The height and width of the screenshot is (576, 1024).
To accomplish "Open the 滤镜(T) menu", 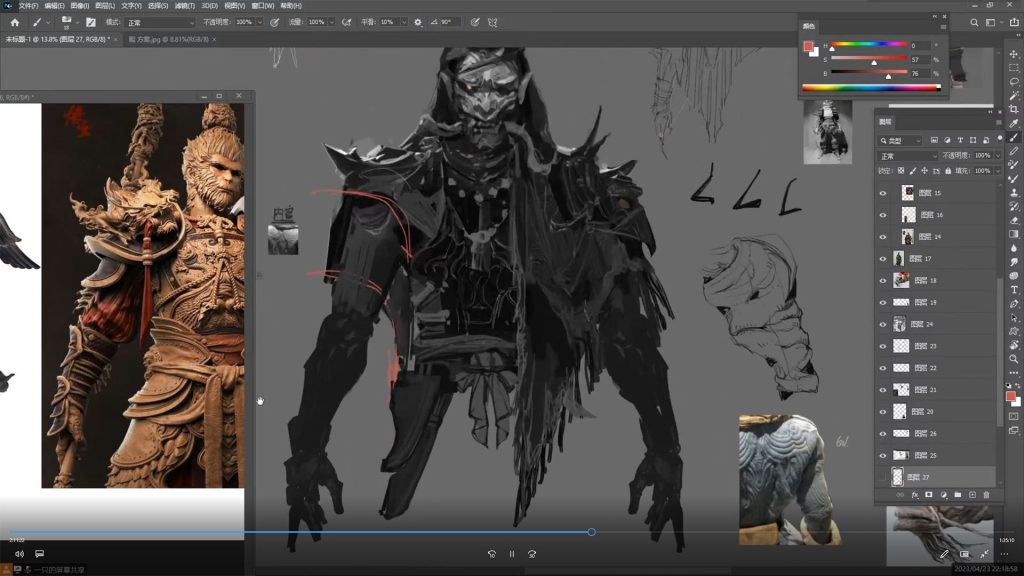I will 183,5.
